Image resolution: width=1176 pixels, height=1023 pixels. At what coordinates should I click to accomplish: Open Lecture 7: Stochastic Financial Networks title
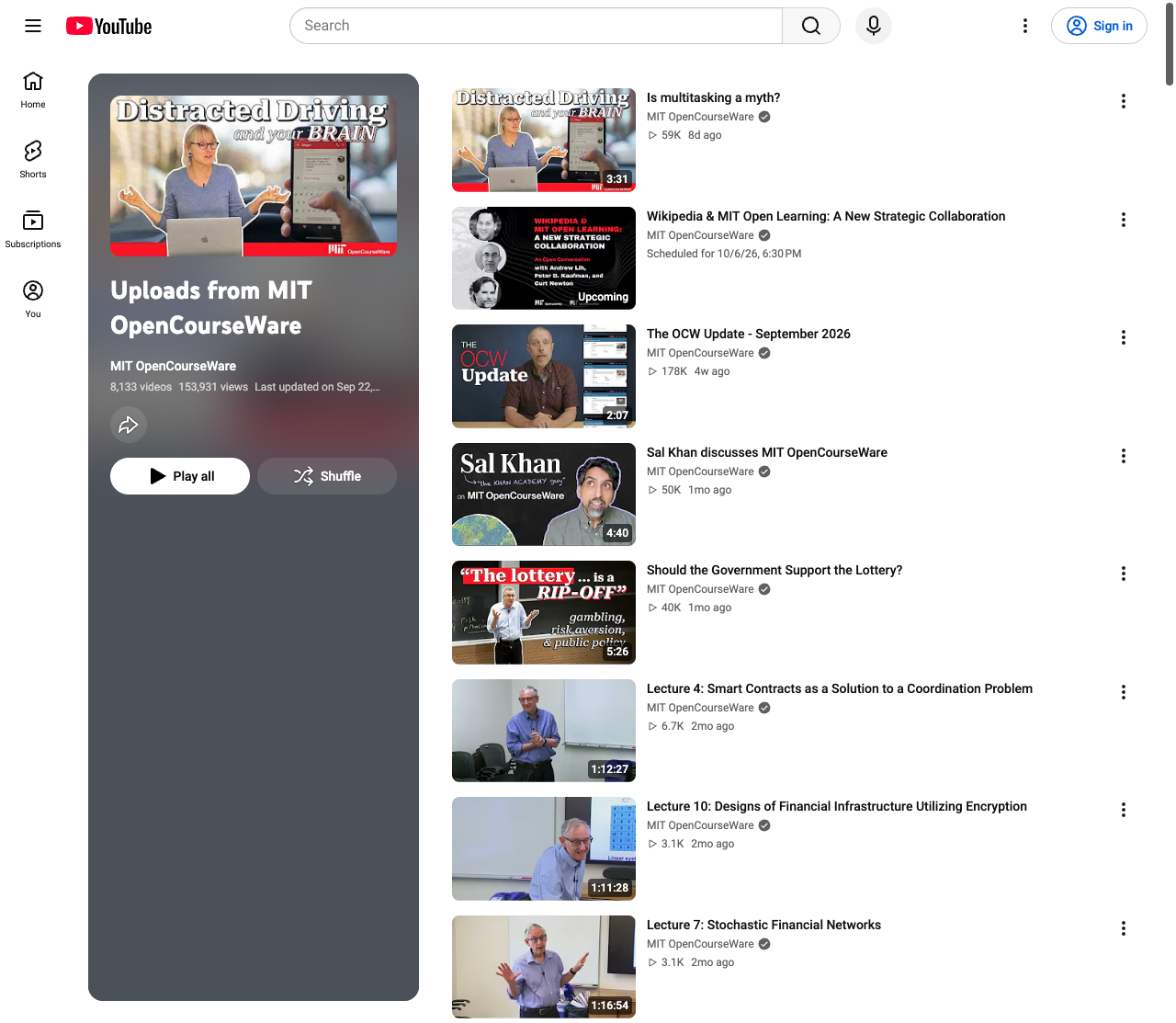point(763,925)
